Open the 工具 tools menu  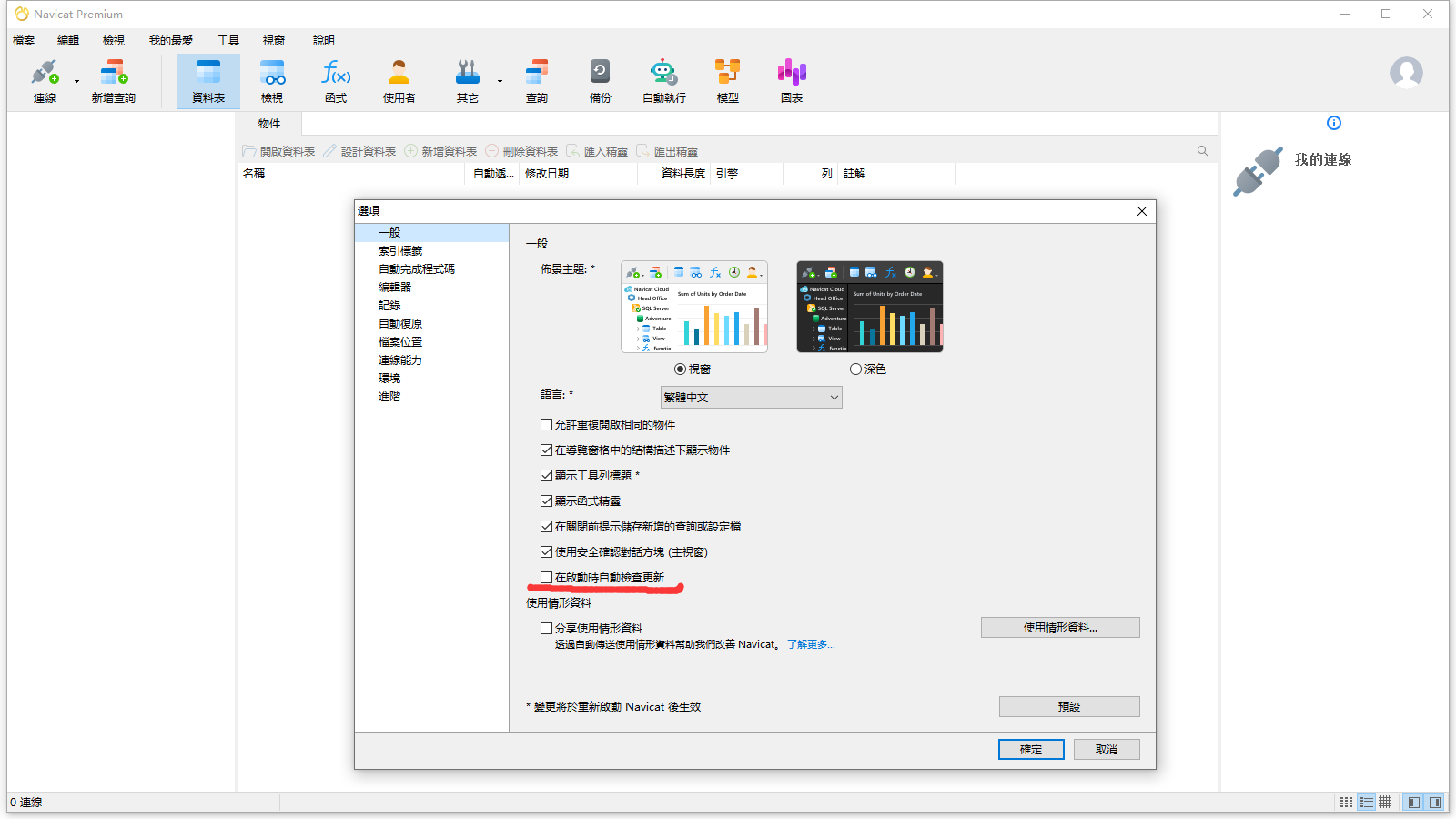point(228,40)
